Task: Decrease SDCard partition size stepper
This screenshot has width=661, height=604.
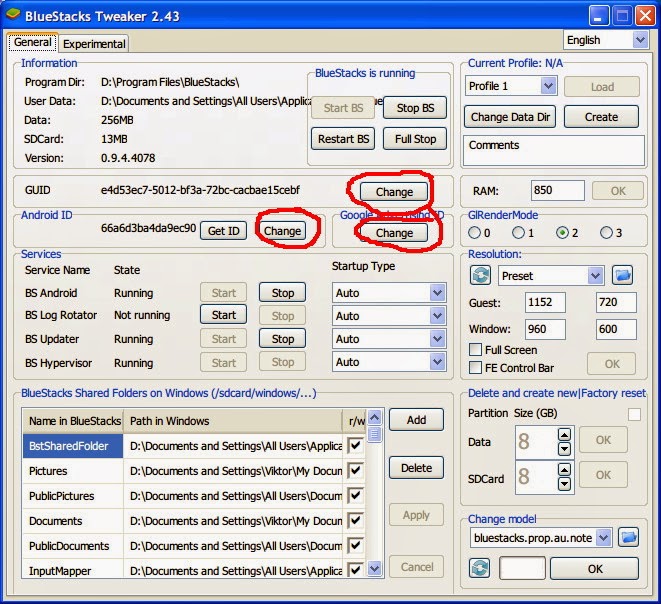Action: (564, 484)
